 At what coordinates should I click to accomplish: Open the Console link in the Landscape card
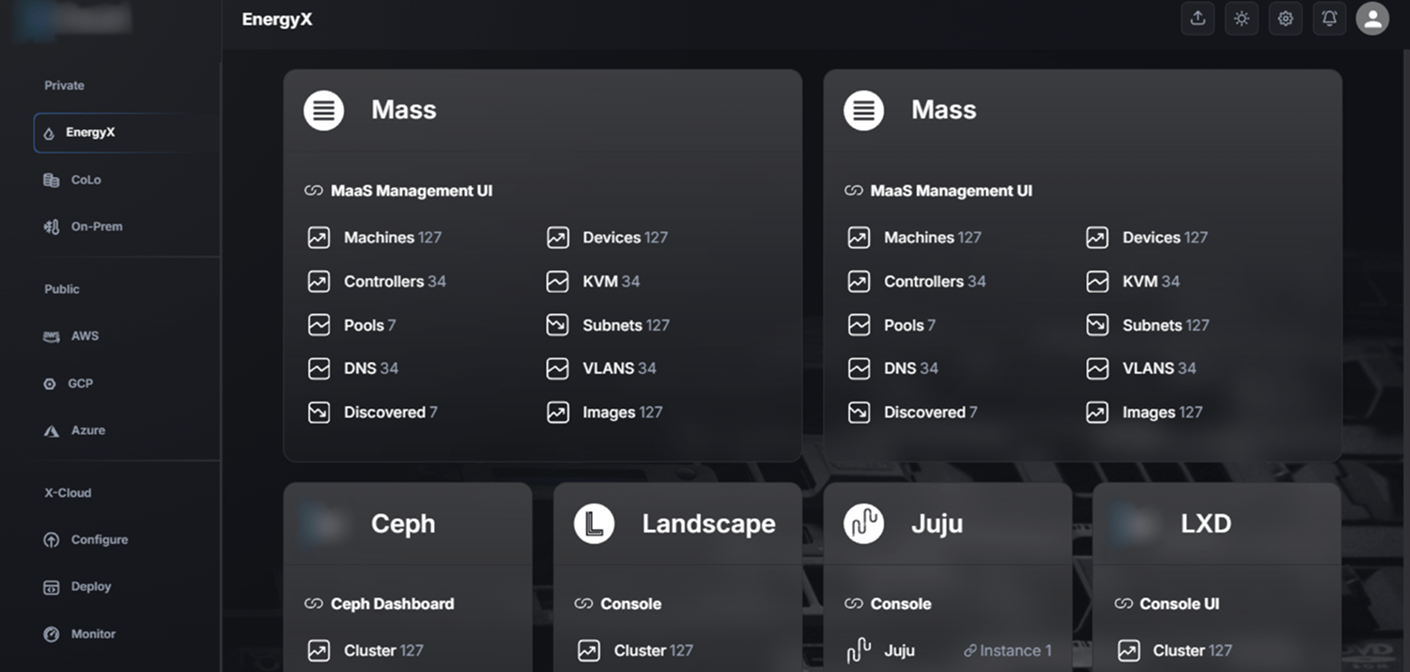click(618, 604)
